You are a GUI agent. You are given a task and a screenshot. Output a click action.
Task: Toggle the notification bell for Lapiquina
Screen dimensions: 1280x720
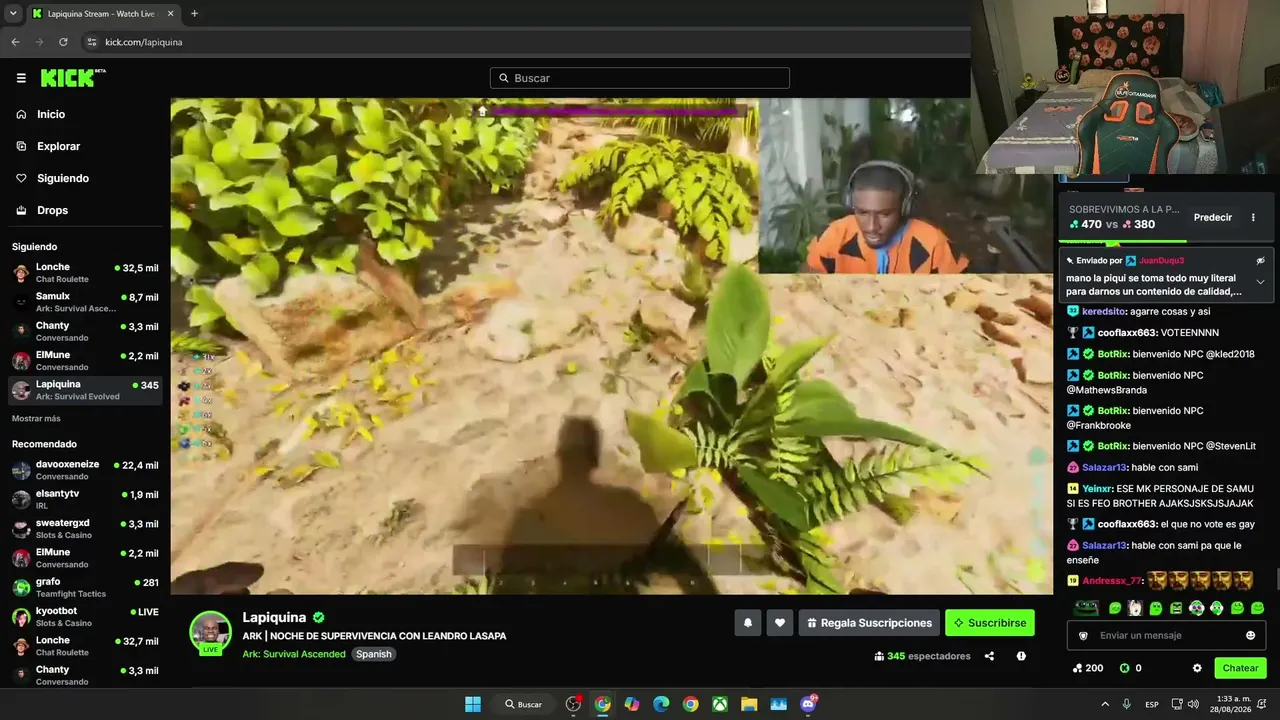pos(748,623)
